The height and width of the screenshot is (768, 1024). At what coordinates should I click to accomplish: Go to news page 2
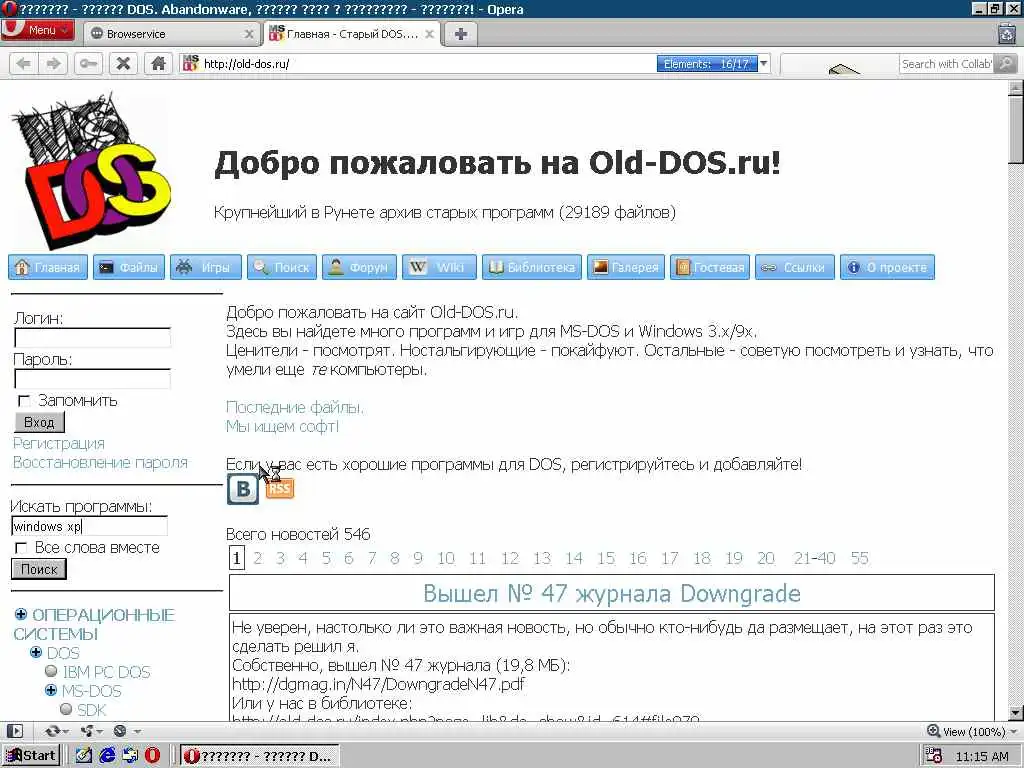(257, 558)
